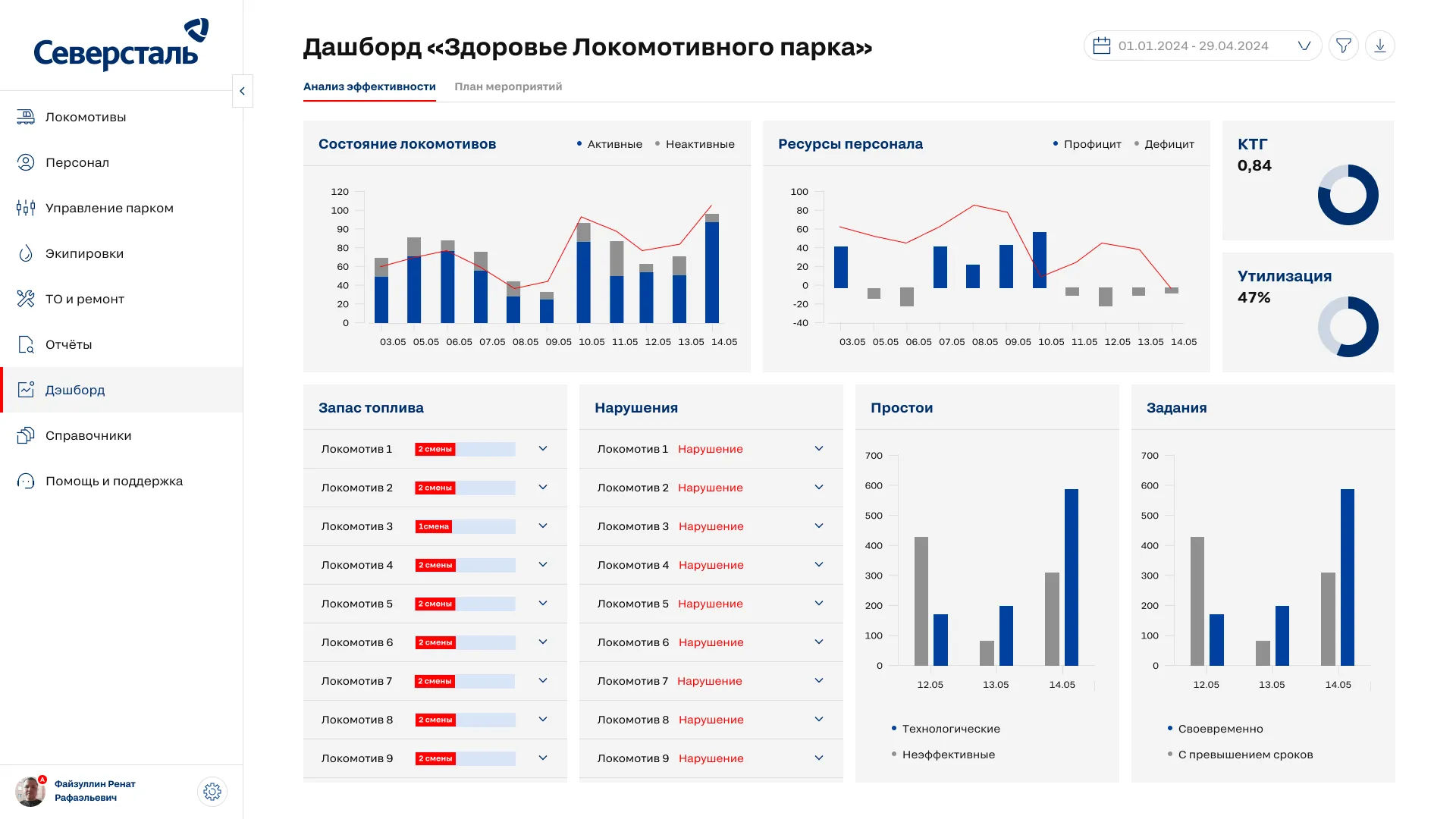Click the Отчёты document icon
This screenshot has width=1456, height=819.
26,344
